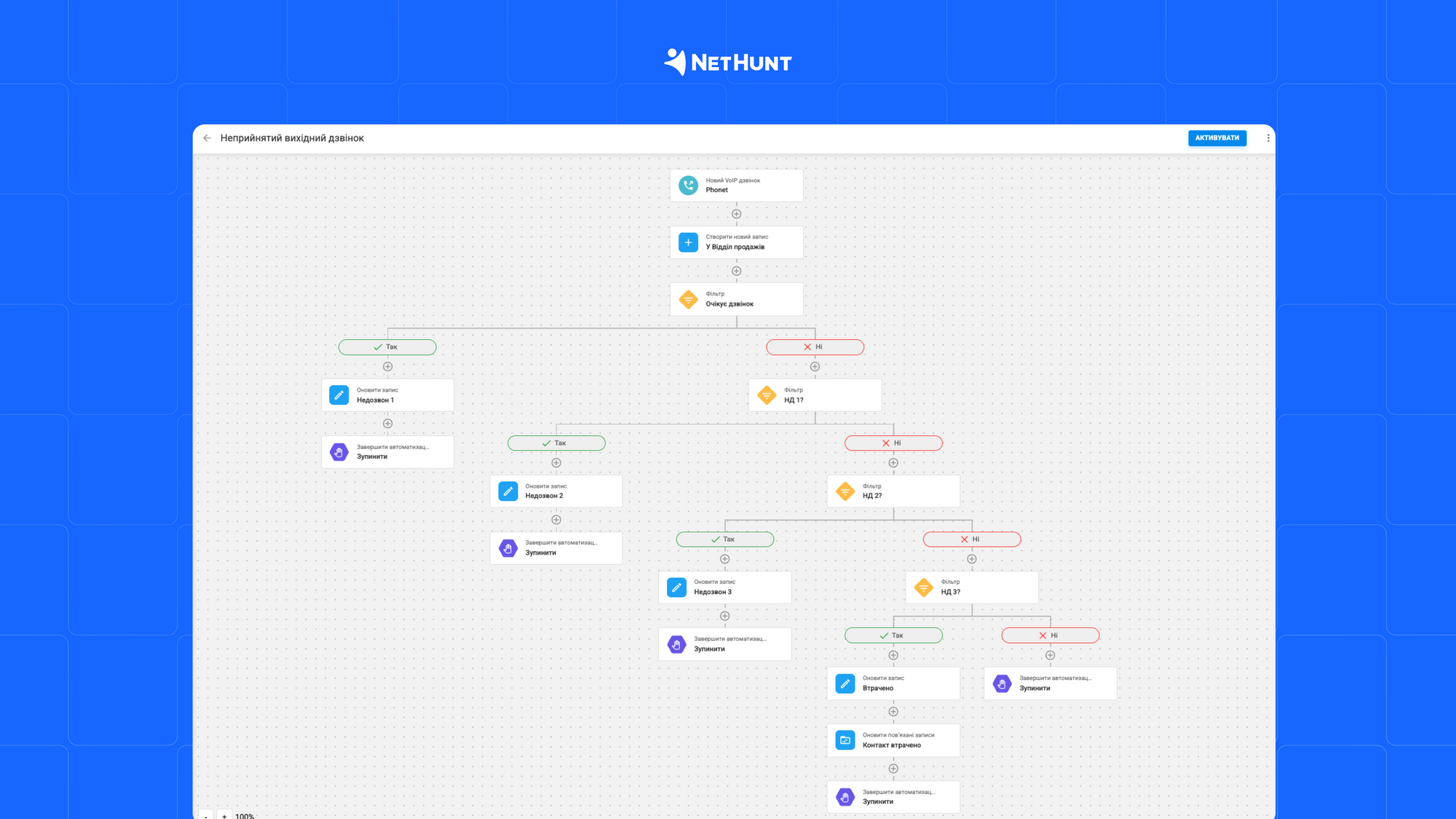This screenshot has height=819, width=1456.
Task: Click the '100%' zoom level text
Action: pos(245,815)
